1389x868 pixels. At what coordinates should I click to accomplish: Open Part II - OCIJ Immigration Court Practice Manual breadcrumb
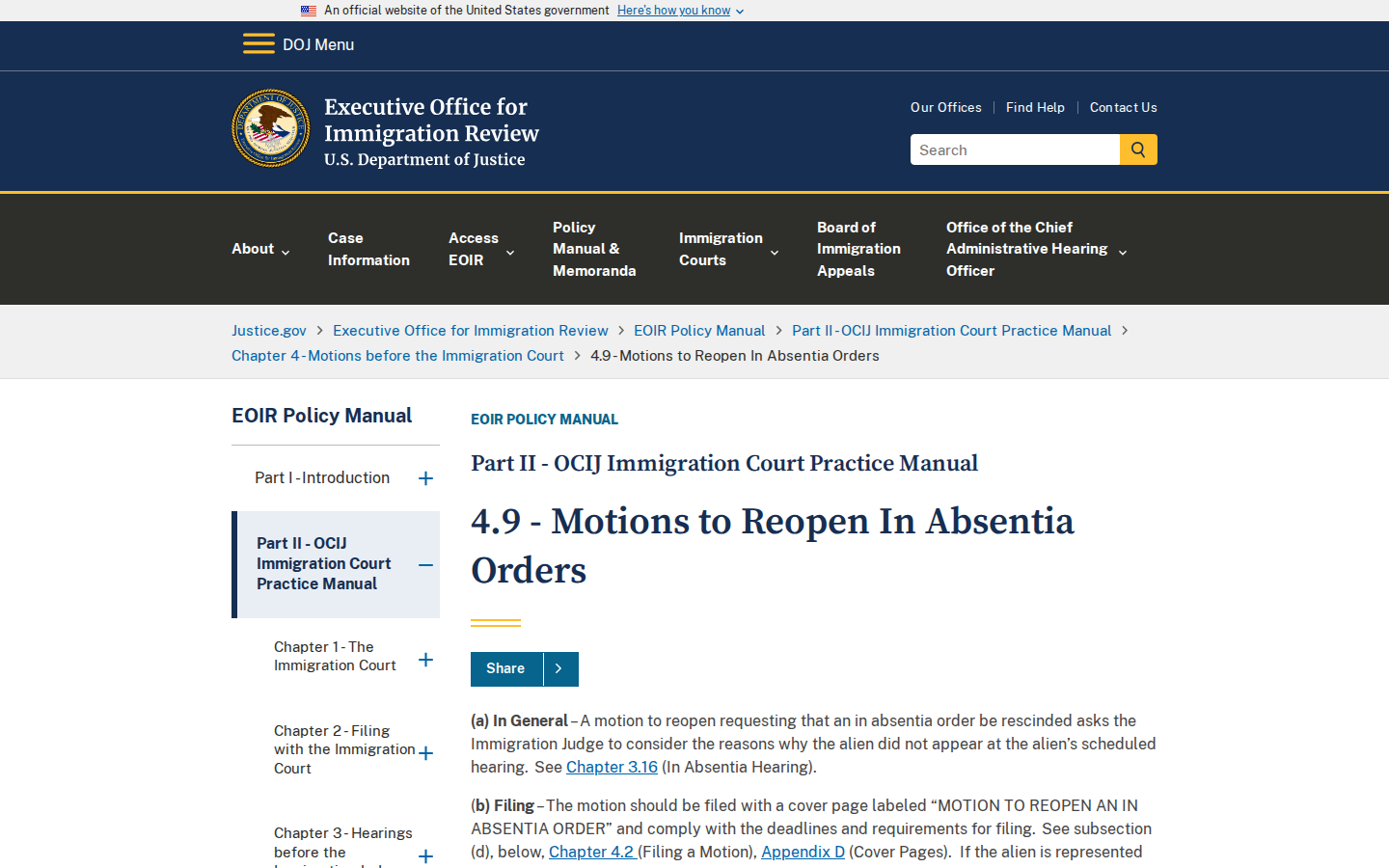coord(951,330)
